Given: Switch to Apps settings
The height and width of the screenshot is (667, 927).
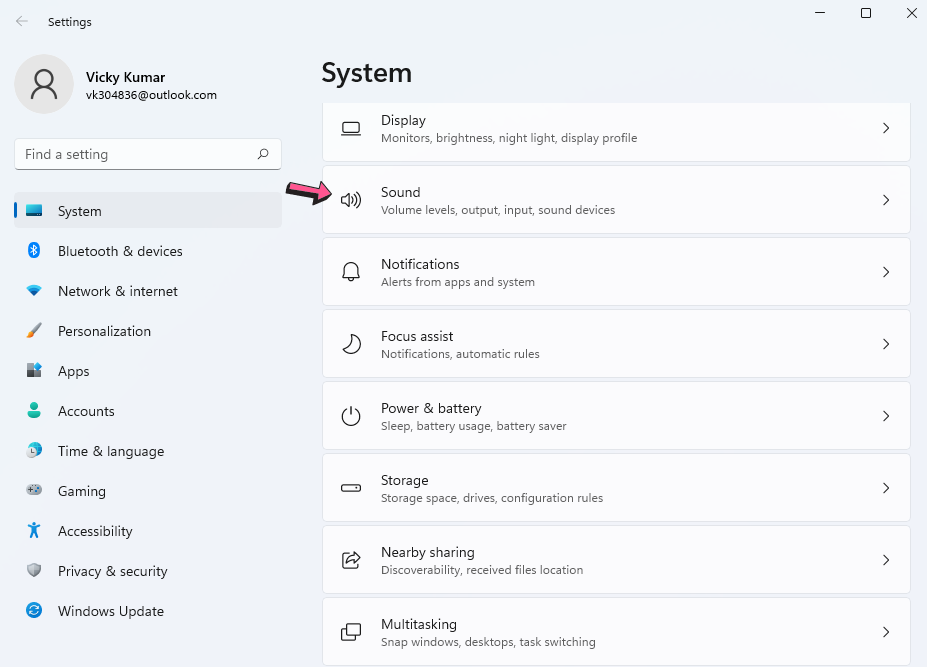Looking at the screenshot, I should click(x=148, y=371).
